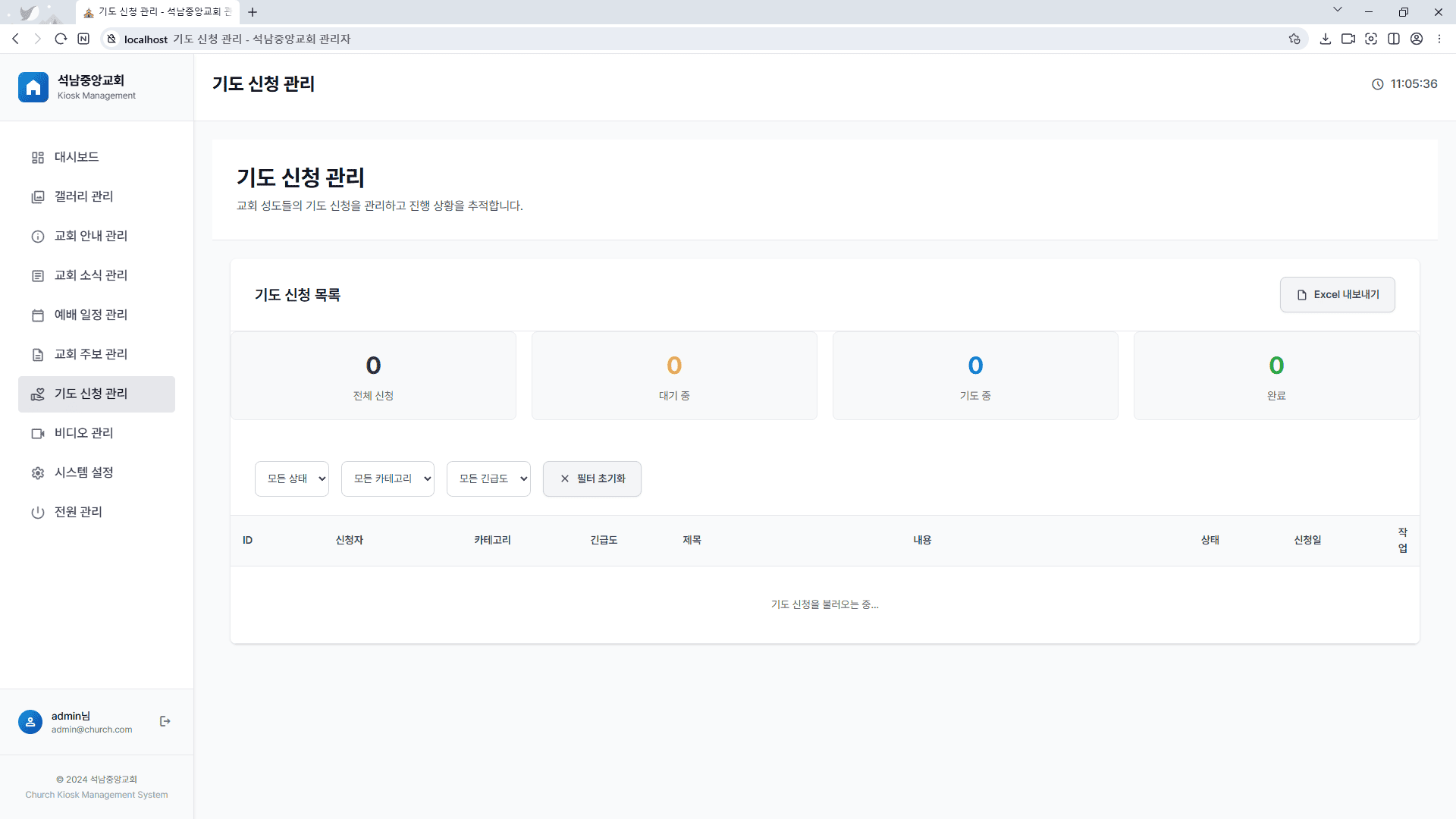Screen dimensions: 1456x819
Task: Click the browser downloads icon
Action: (x=1326, y=39)
